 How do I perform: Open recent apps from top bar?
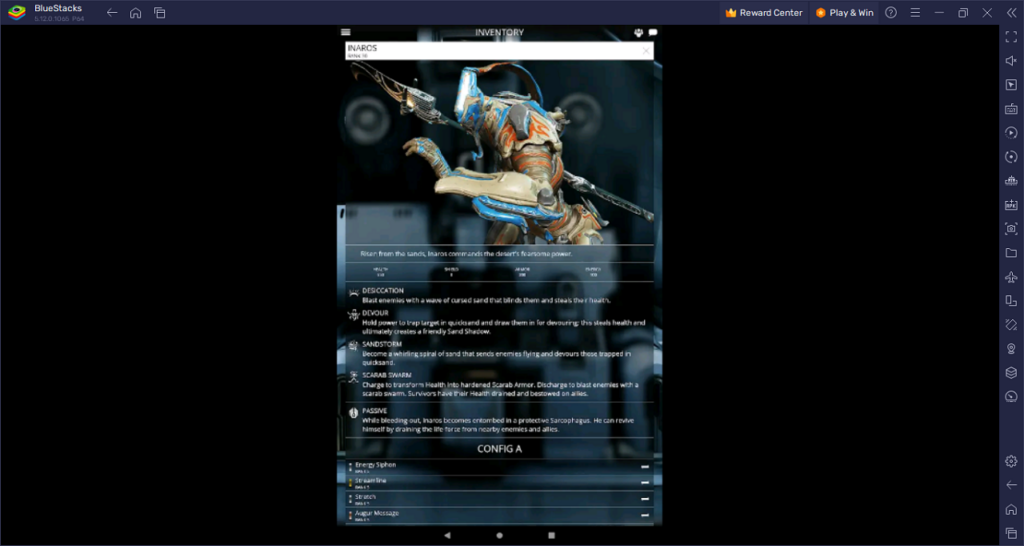159,12
